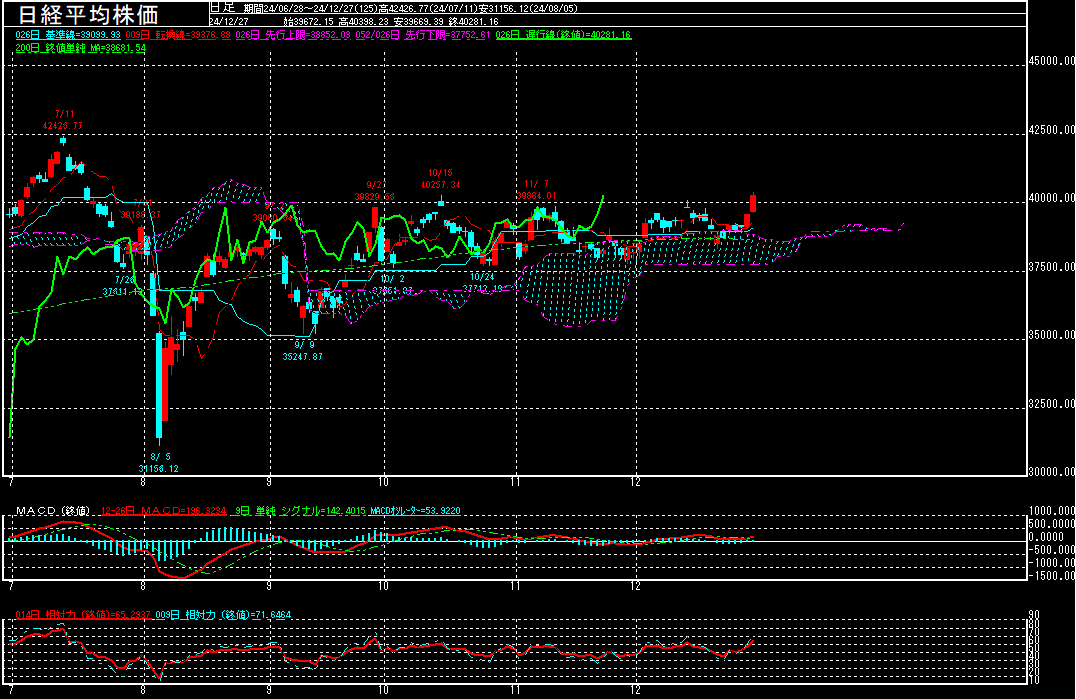Select the 026日 先行上限=38852.03 legend
Screen dimensions: 1076x699
[x=293, y=34]
